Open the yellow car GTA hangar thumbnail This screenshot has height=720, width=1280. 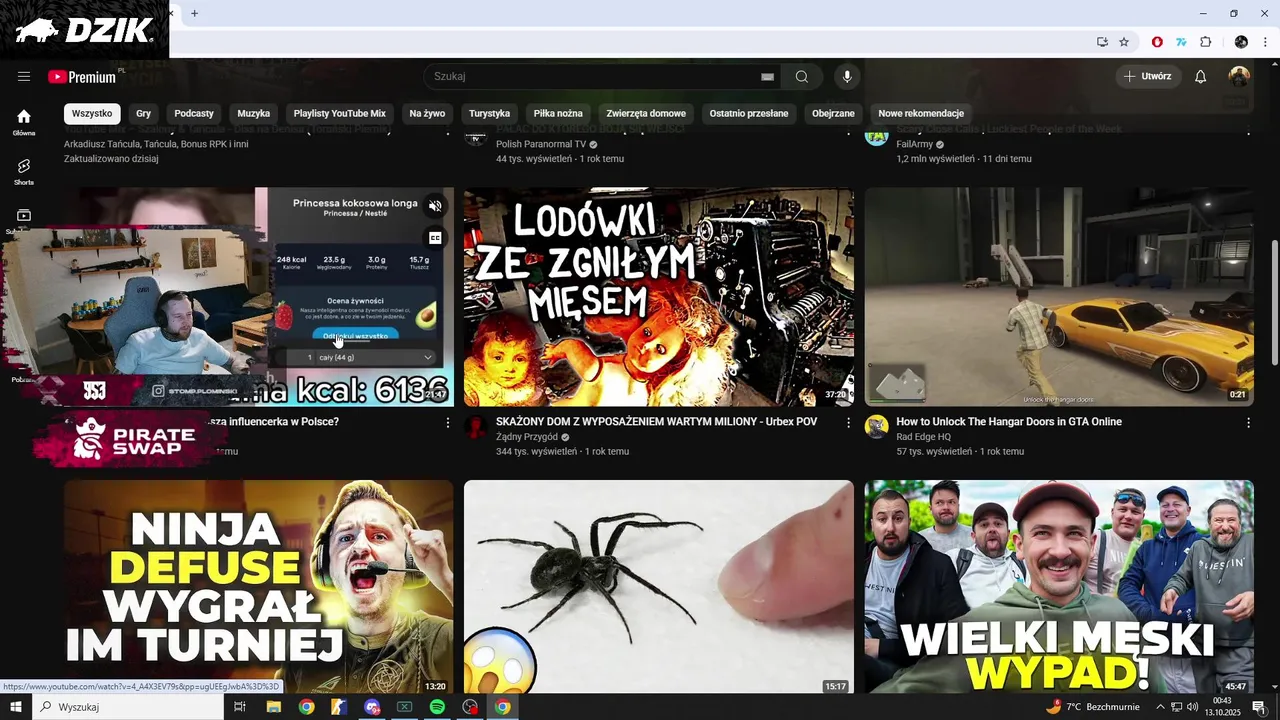click(x=1059, y=297)
